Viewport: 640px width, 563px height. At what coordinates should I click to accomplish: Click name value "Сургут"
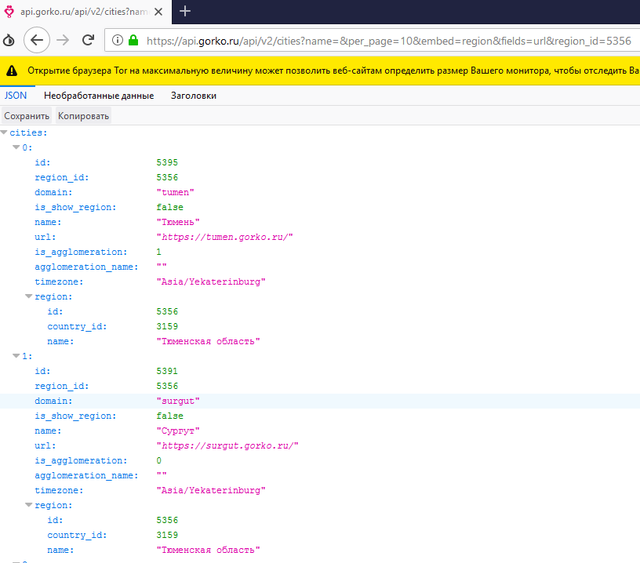pos(178,431)
